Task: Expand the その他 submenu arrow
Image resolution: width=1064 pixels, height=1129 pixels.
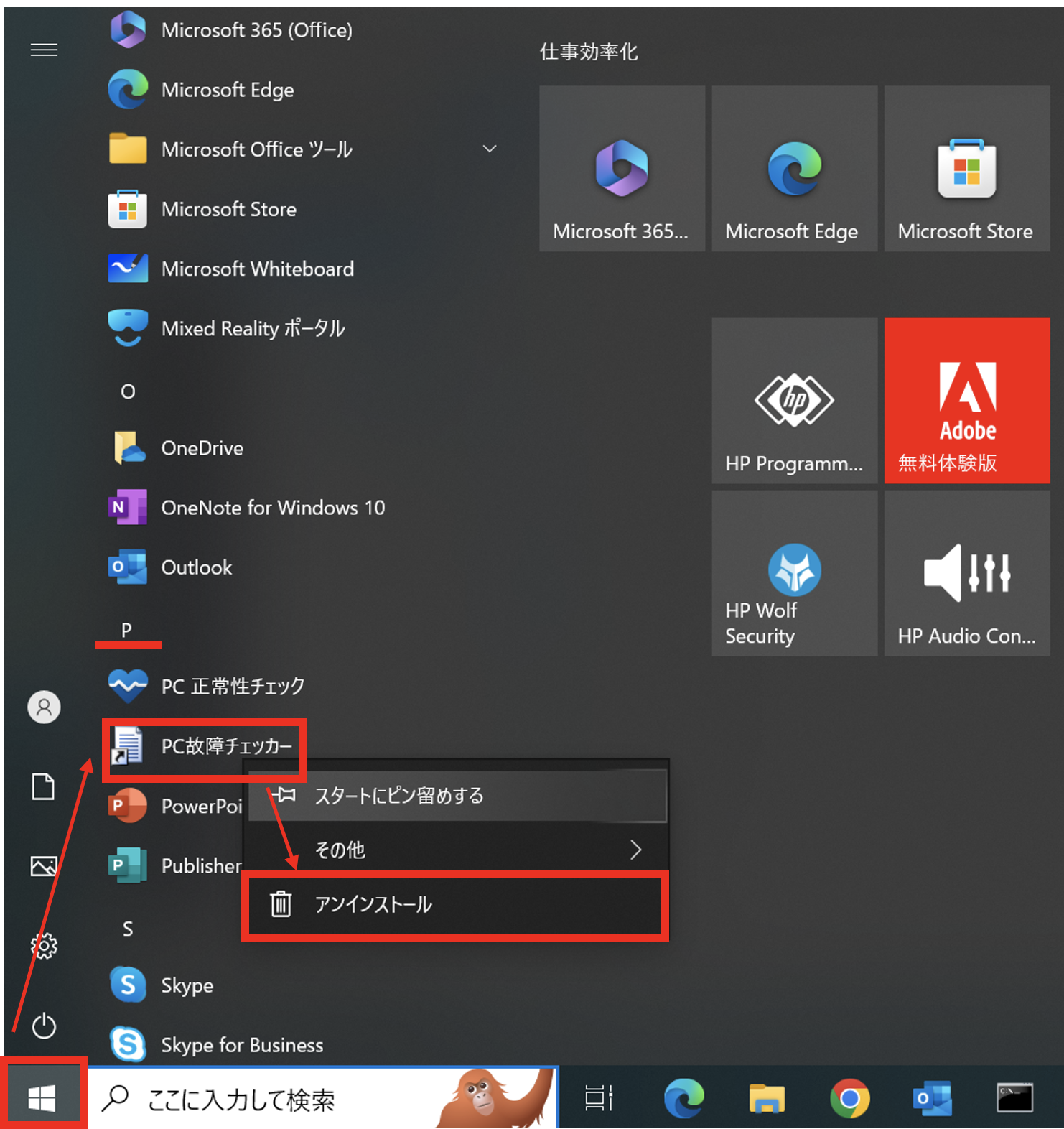Action: point(635,850)
